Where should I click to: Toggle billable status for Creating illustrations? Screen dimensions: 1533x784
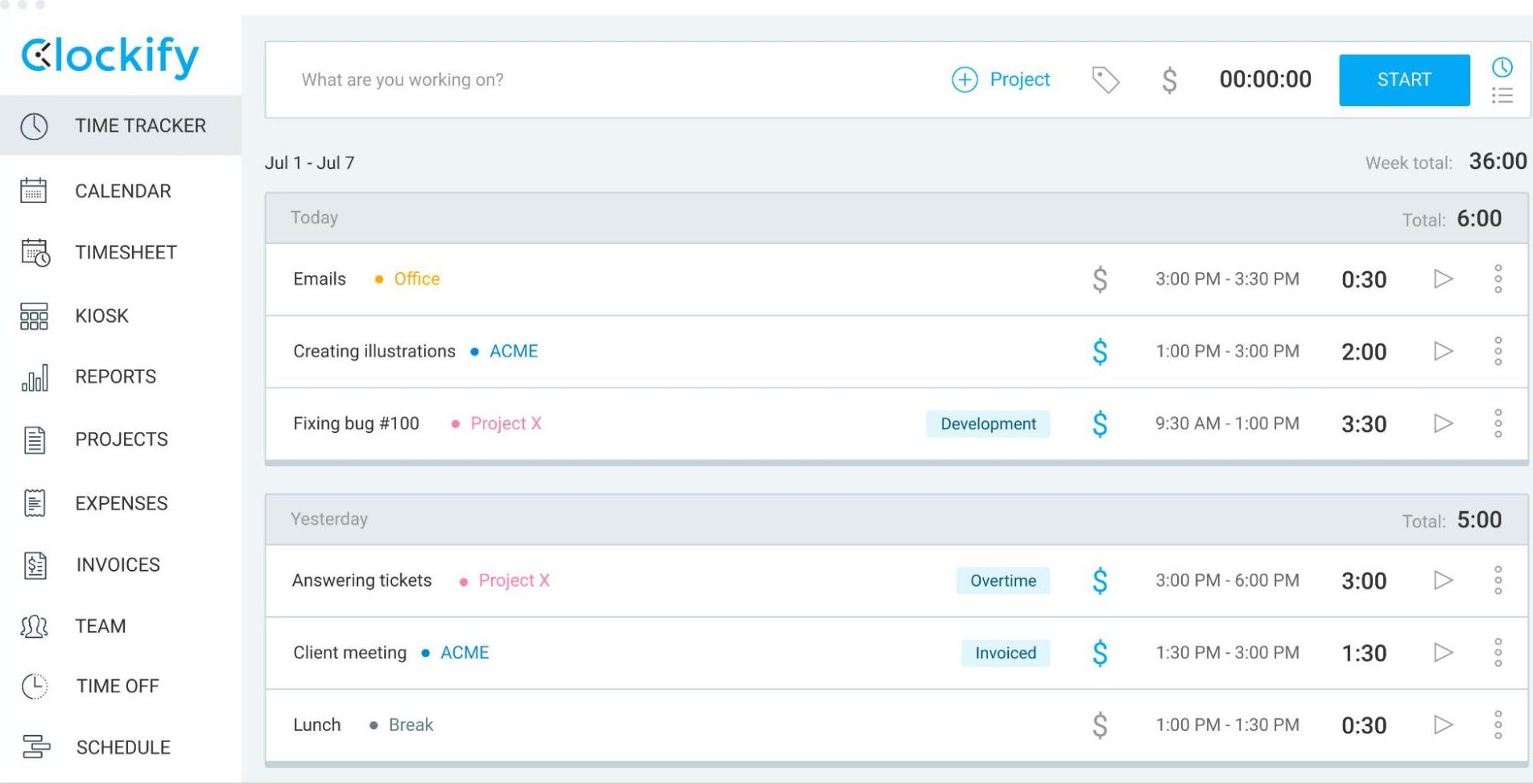1100,352
